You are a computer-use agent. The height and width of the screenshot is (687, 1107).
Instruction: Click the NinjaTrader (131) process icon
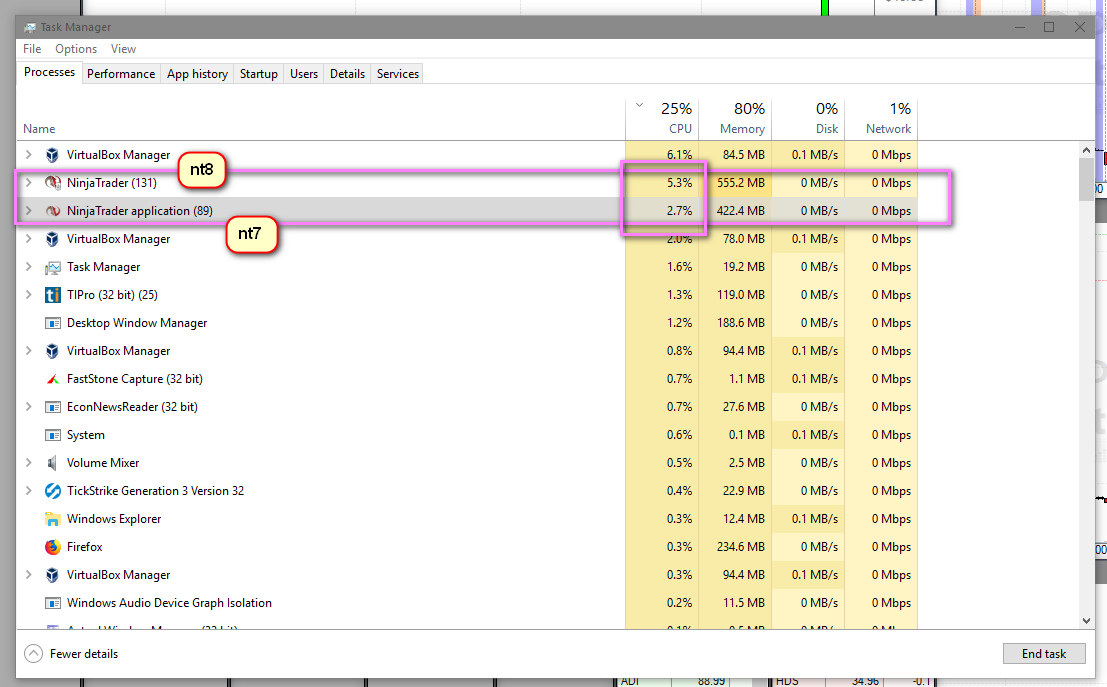(52, 183)
